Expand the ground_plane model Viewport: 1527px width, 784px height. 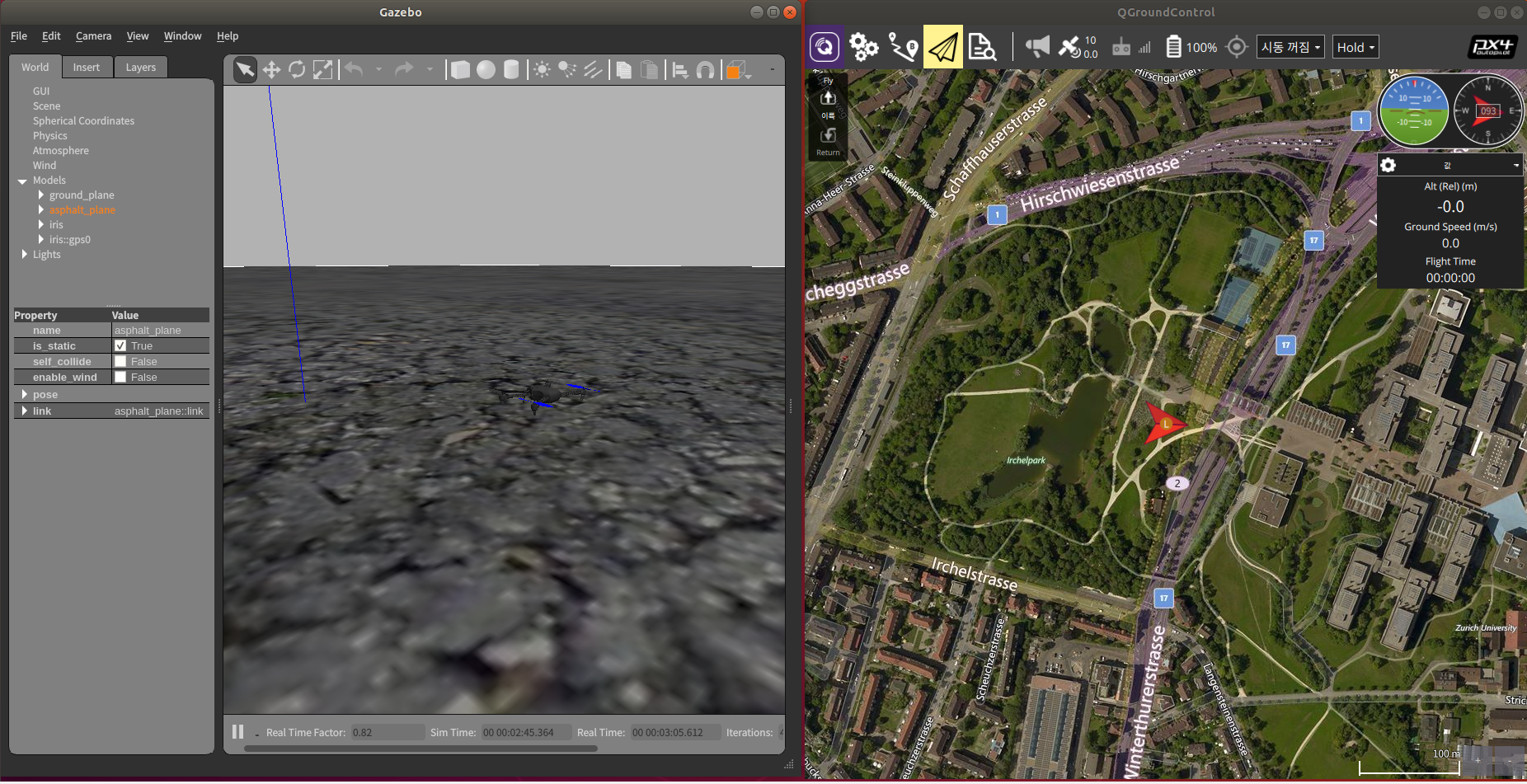click(40, 195)
